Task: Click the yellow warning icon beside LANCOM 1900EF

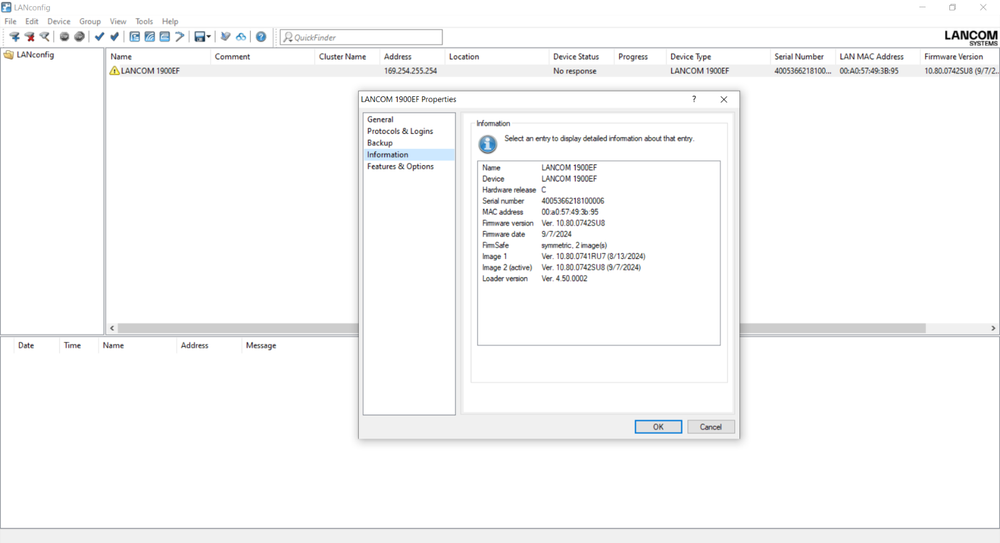Action: click(114, 71)
